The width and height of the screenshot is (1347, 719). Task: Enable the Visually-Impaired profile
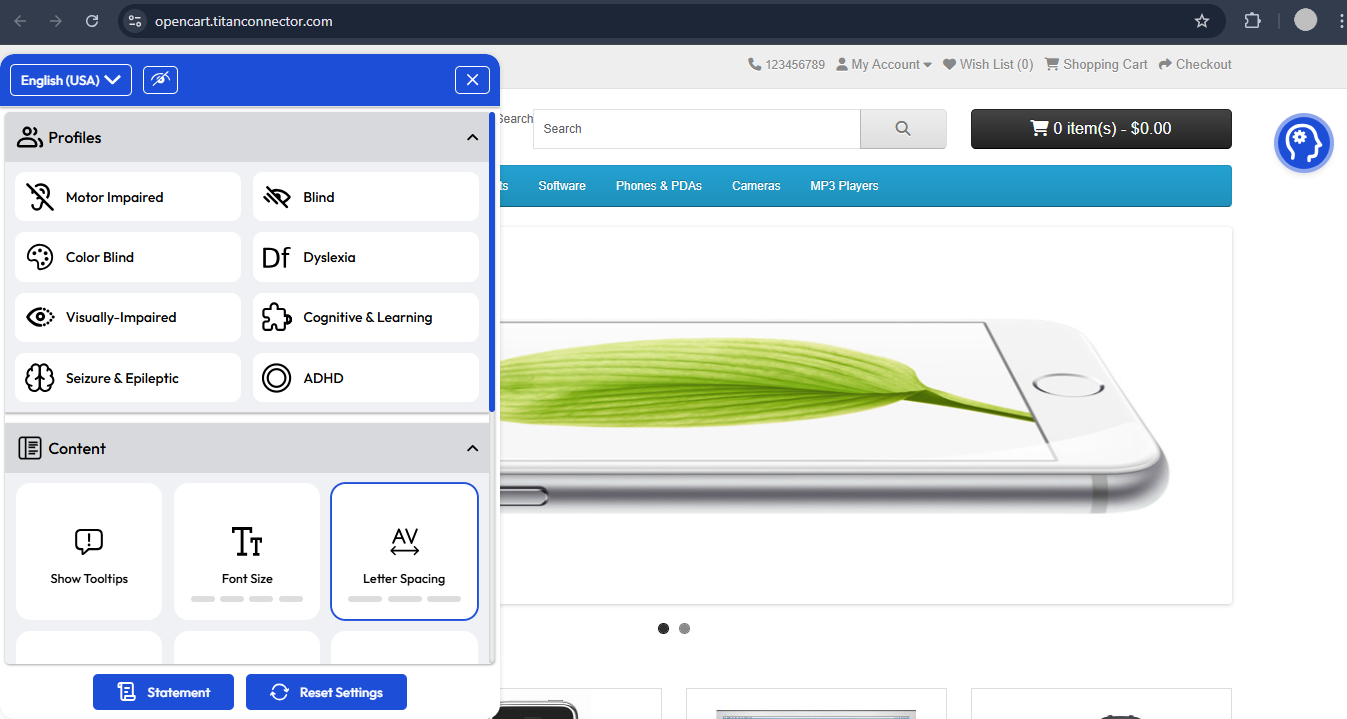point(127,317)
